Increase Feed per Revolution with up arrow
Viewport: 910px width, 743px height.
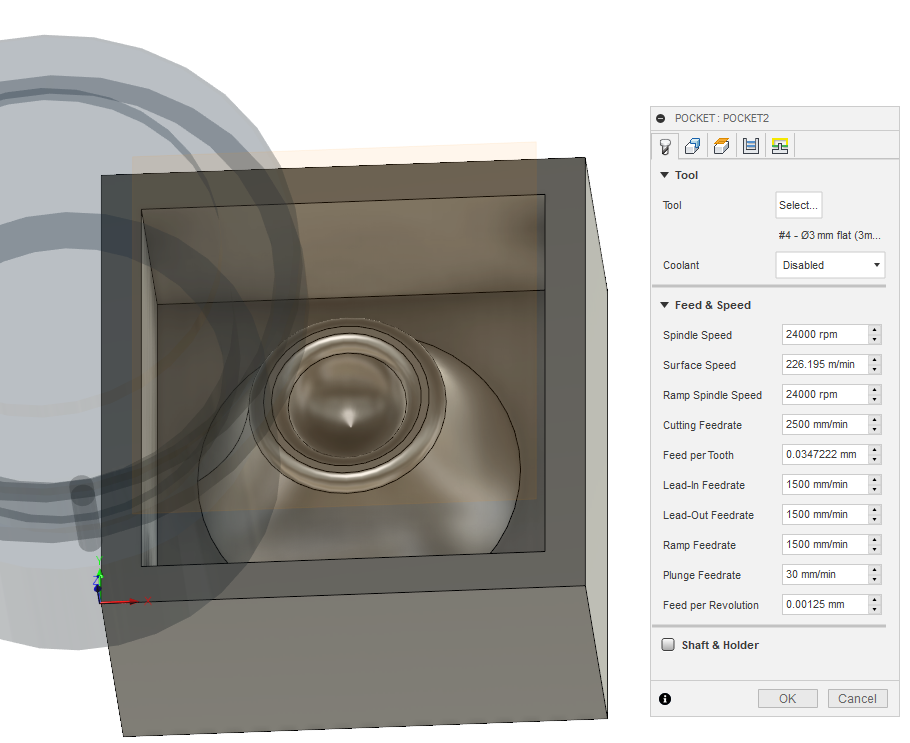[875, 600]
